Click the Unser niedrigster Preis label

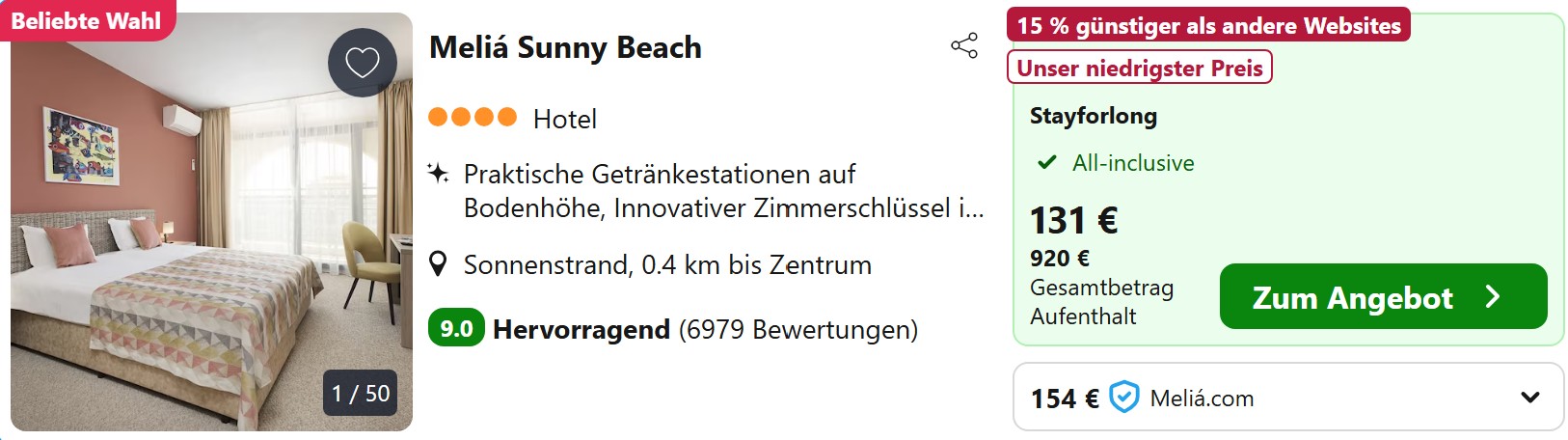(1139, 69)
